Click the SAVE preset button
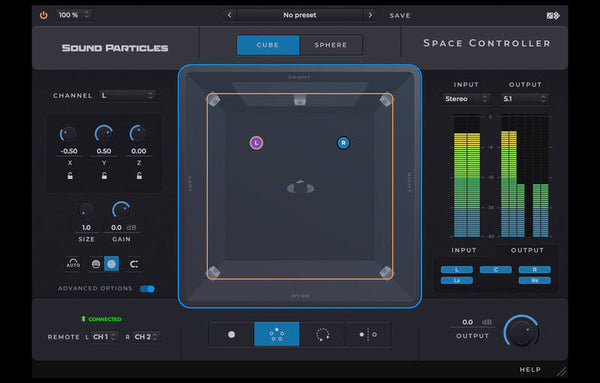This screenshot has height=383, width=600. point(400,16)
